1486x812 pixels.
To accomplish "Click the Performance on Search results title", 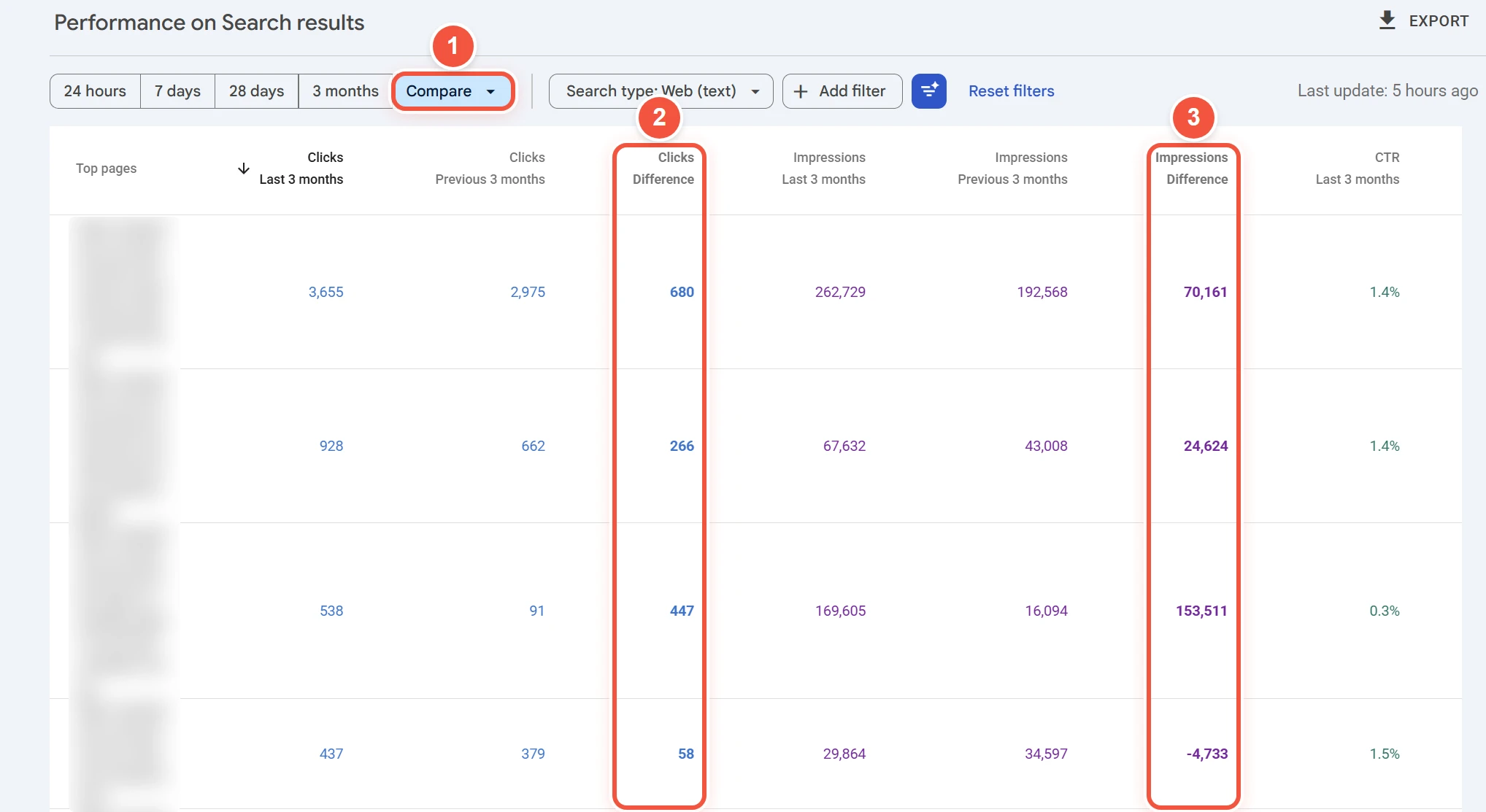I will coord(209,23).
